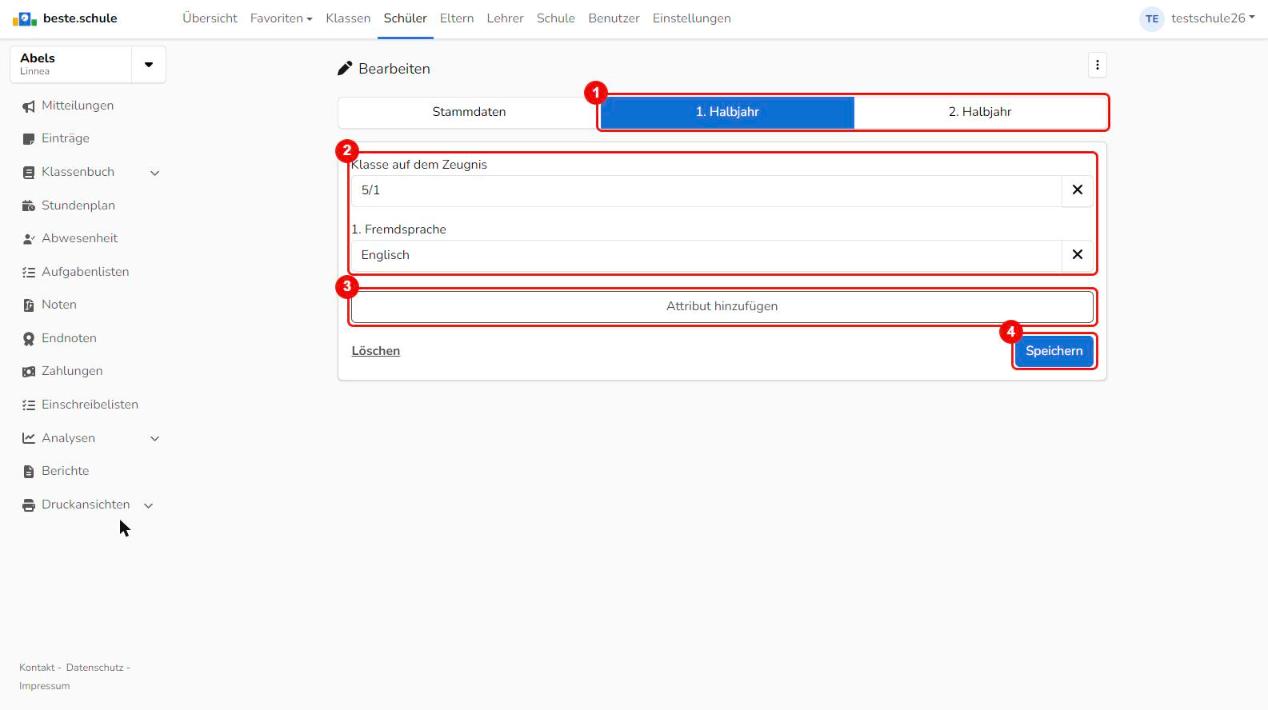
Task: Click the Zahlungen money icon
Action: click(x=28, y=371)
